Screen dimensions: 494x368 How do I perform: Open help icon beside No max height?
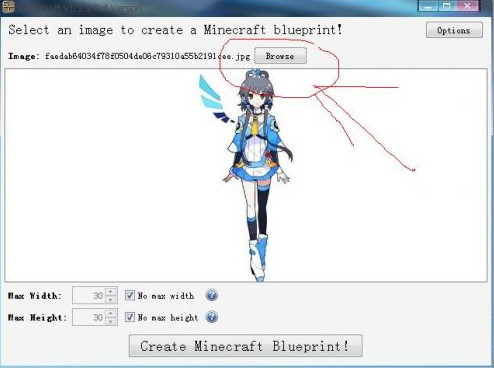(211, 317)
